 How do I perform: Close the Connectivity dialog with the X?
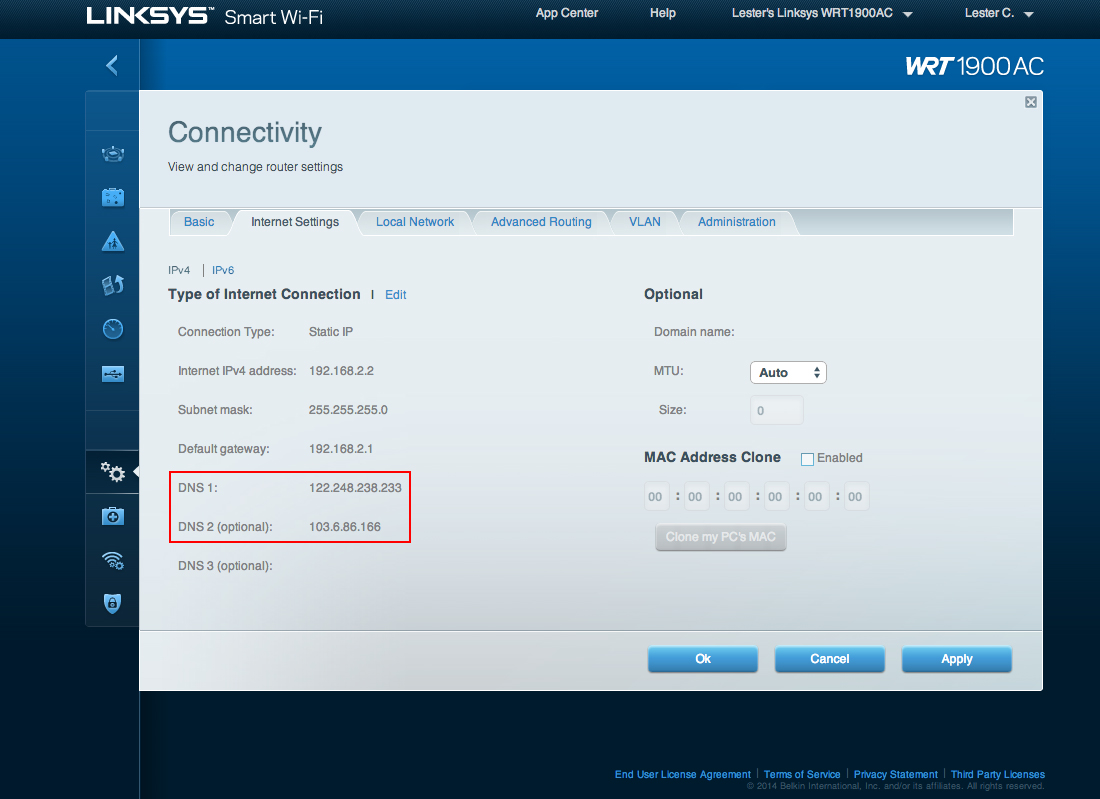[x=1031, y=102]
